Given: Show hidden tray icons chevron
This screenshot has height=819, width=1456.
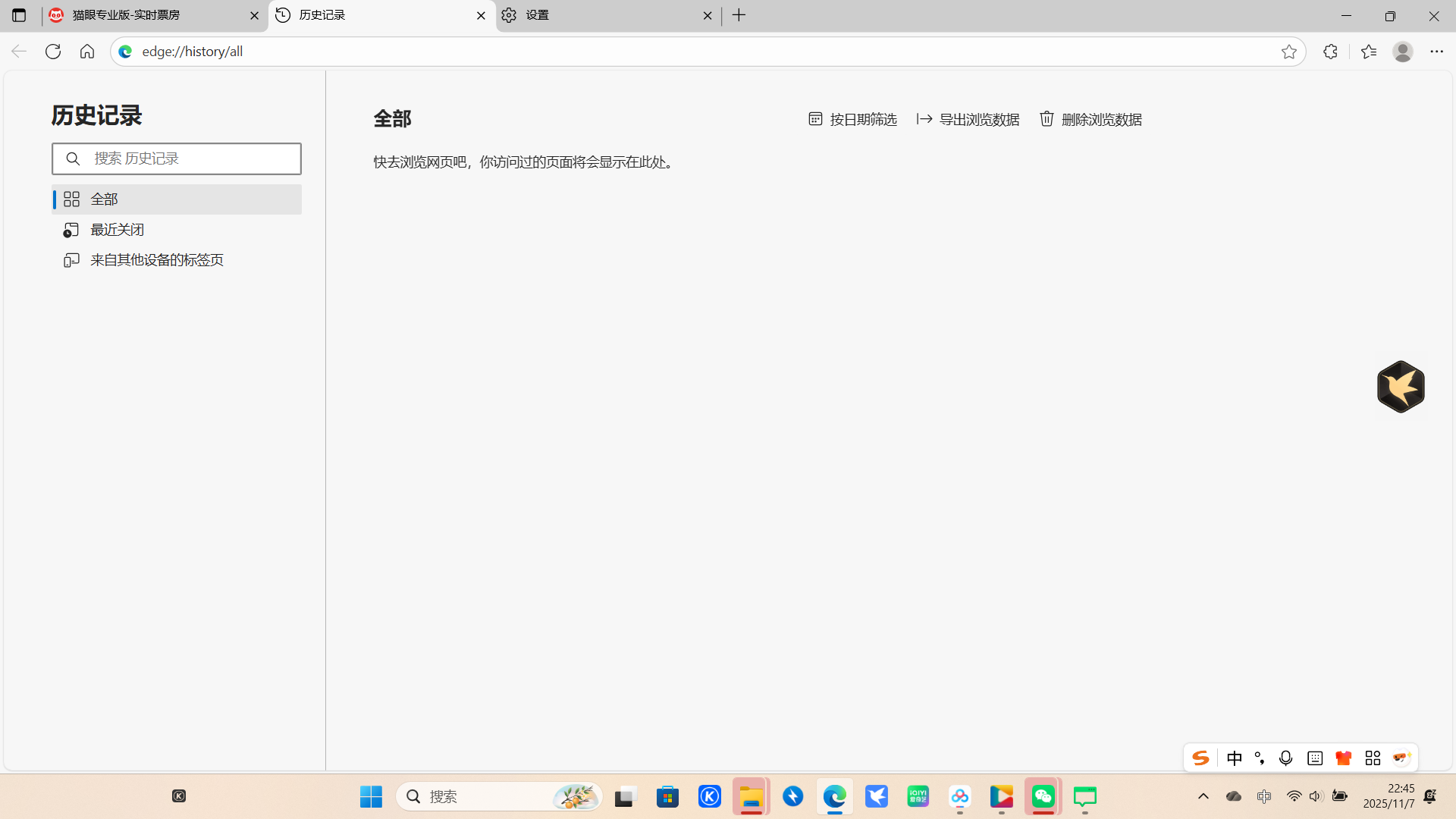Looking at the screenshot, I should pyautogui.click(x=1203, y=796).
